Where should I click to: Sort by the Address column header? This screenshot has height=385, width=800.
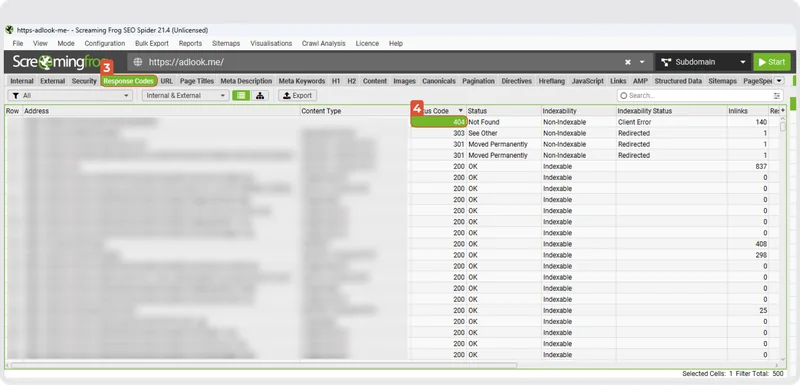click(161, 111)
